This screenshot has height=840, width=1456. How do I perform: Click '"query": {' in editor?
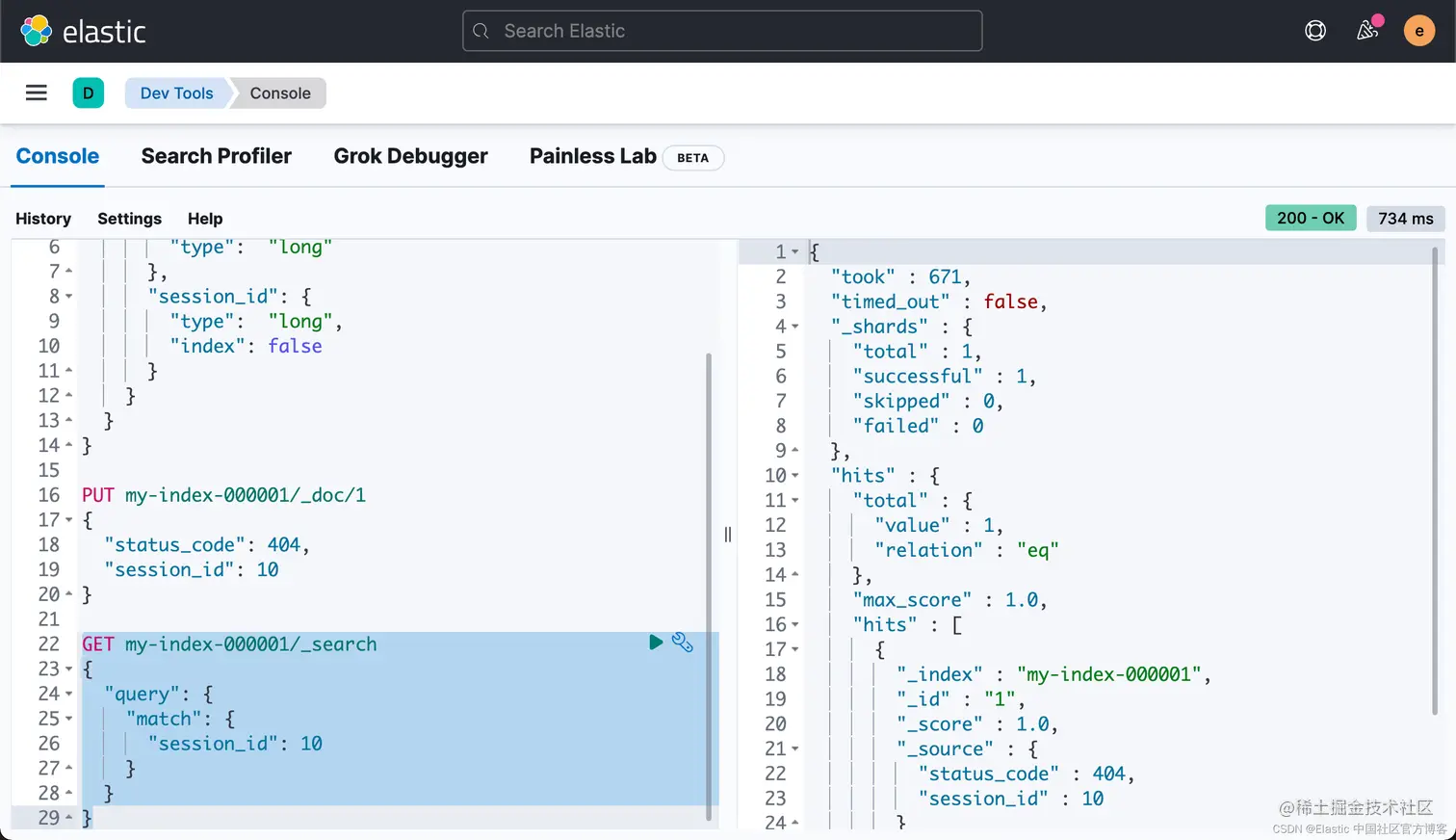click(159, 695)
